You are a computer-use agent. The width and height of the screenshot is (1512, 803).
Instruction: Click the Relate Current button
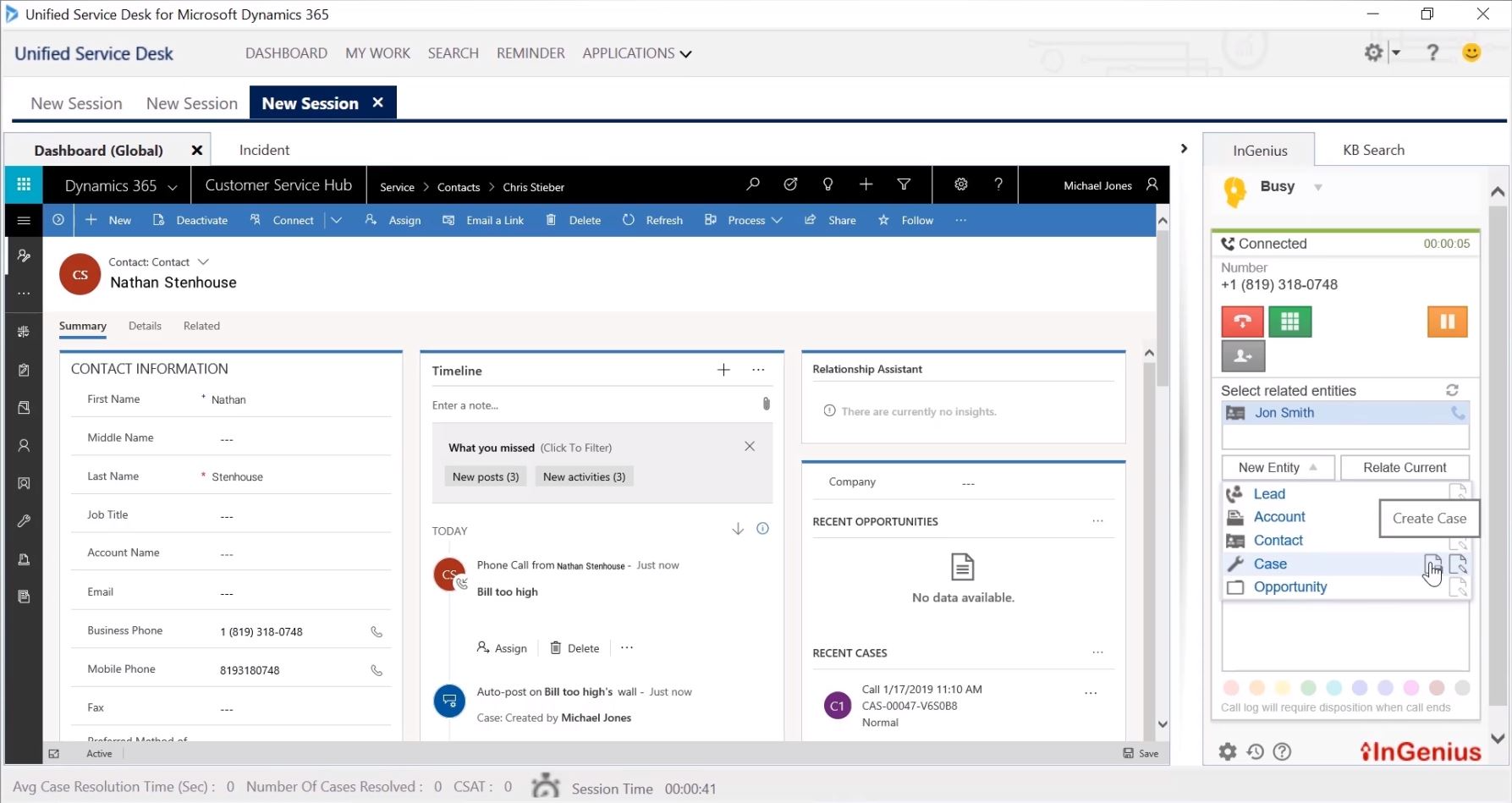pos(1405,467)
